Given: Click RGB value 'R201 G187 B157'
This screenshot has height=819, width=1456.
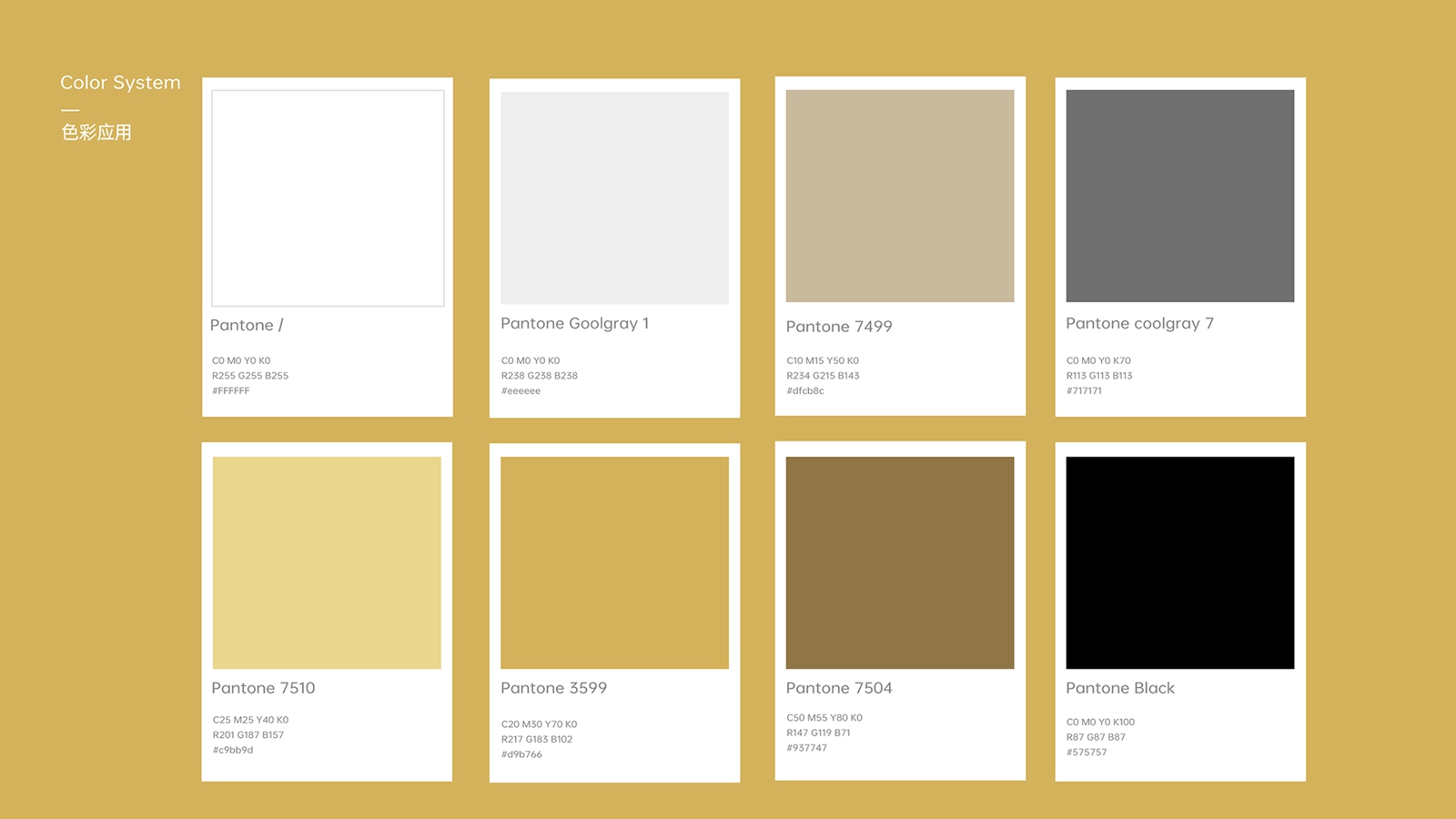Looking at the screenshot, I should pyautogui.click(x=248, y=735).
